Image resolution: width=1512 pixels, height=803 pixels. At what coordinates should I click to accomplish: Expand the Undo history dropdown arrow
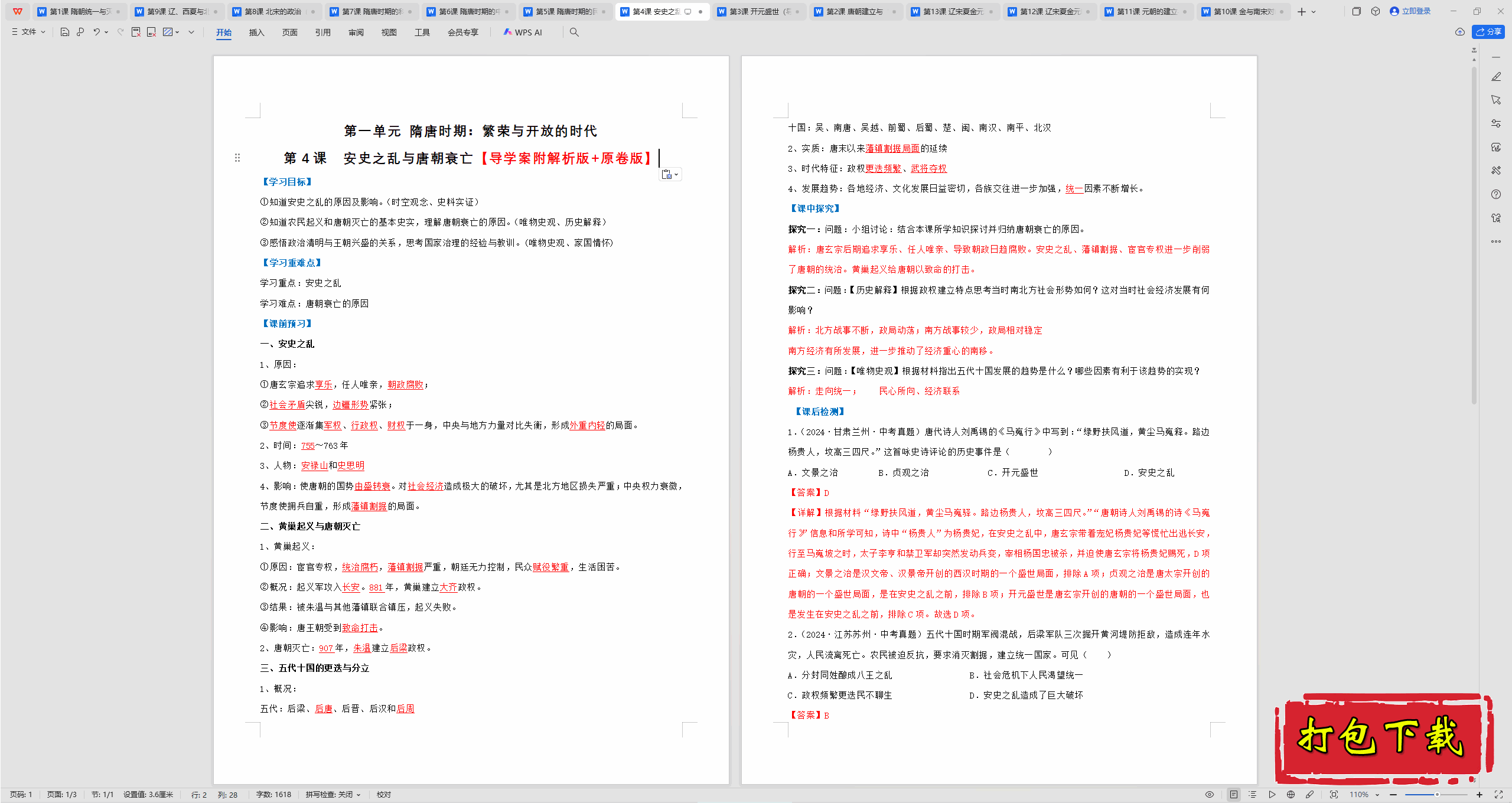(x=106, y=32)
